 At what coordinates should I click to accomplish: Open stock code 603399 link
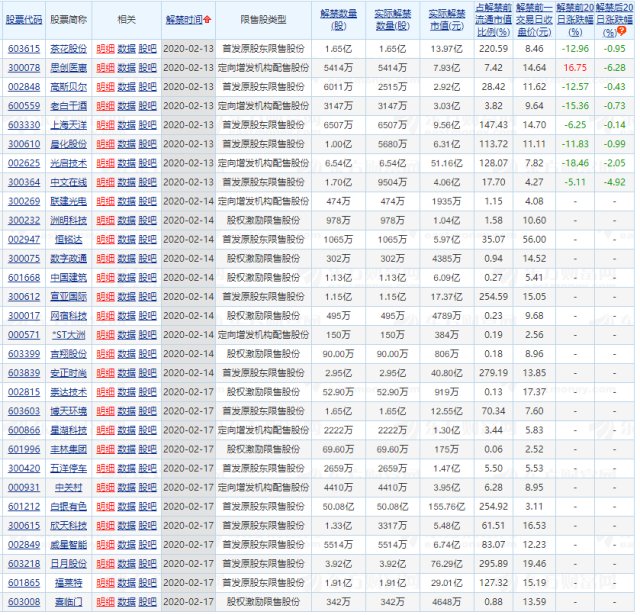point(24,354)
